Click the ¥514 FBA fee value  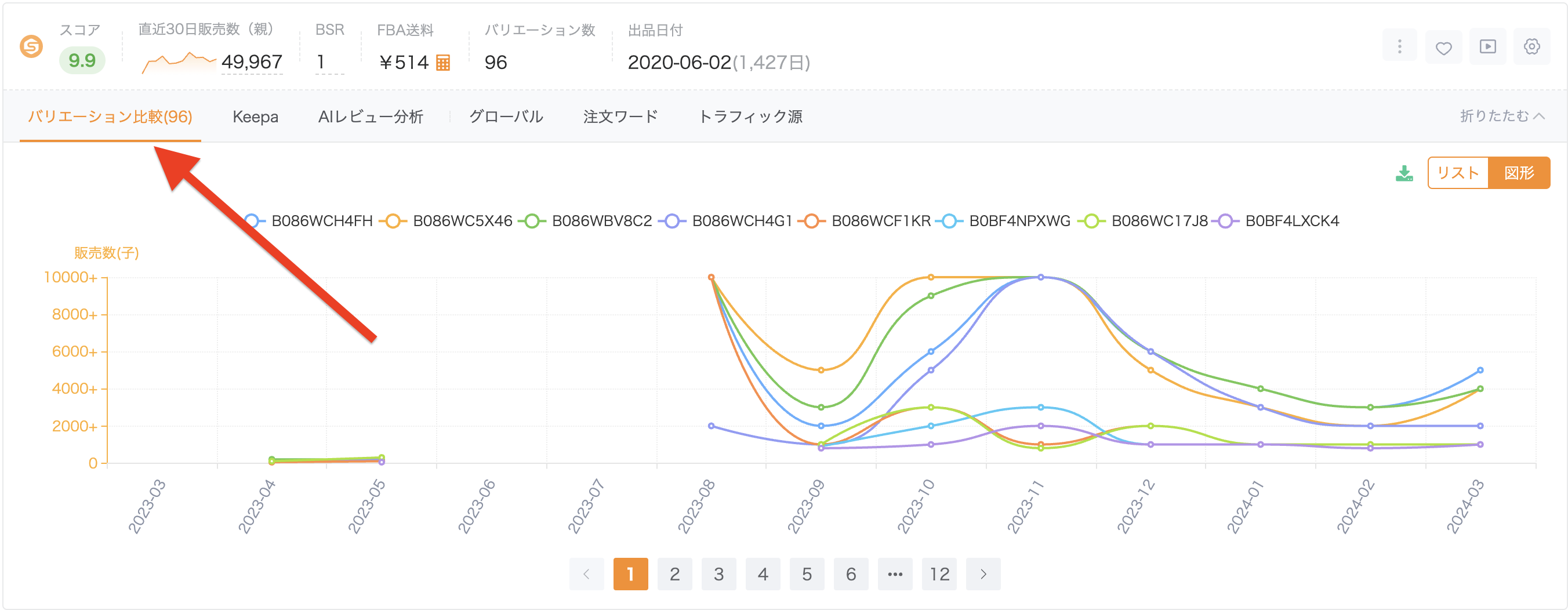pyautogui.click(x=404, y=62)
